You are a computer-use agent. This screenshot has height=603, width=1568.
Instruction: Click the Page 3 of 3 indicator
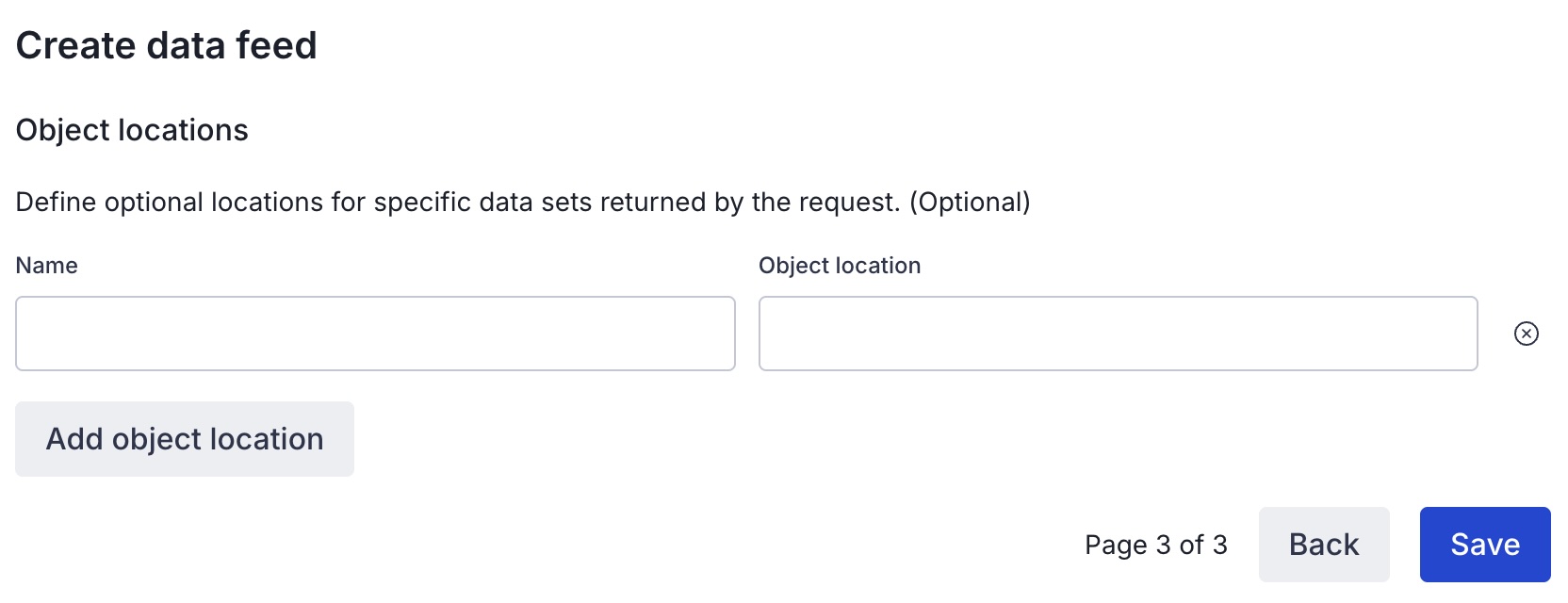coord(1155,545)
